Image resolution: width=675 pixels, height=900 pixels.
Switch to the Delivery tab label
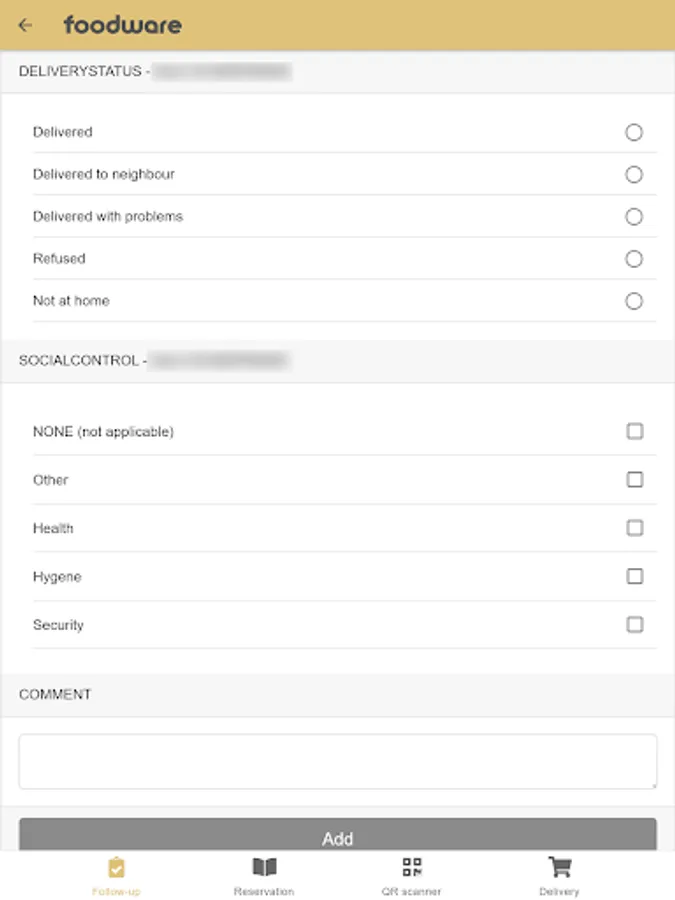[559, 891]
